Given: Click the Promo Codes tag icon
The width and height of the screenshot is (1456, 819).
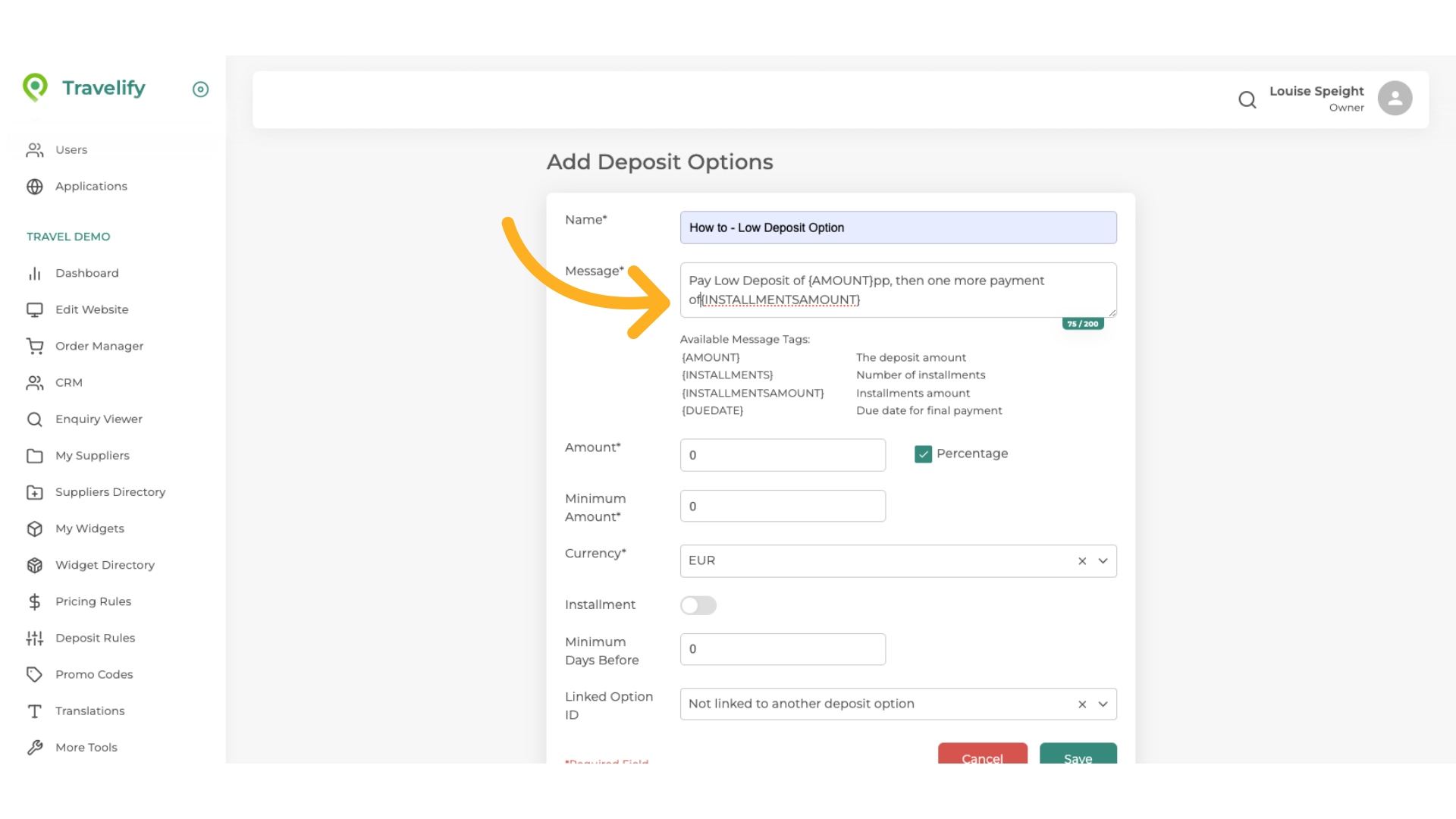Looking at the screenshot, I should [x=35, y=674].
